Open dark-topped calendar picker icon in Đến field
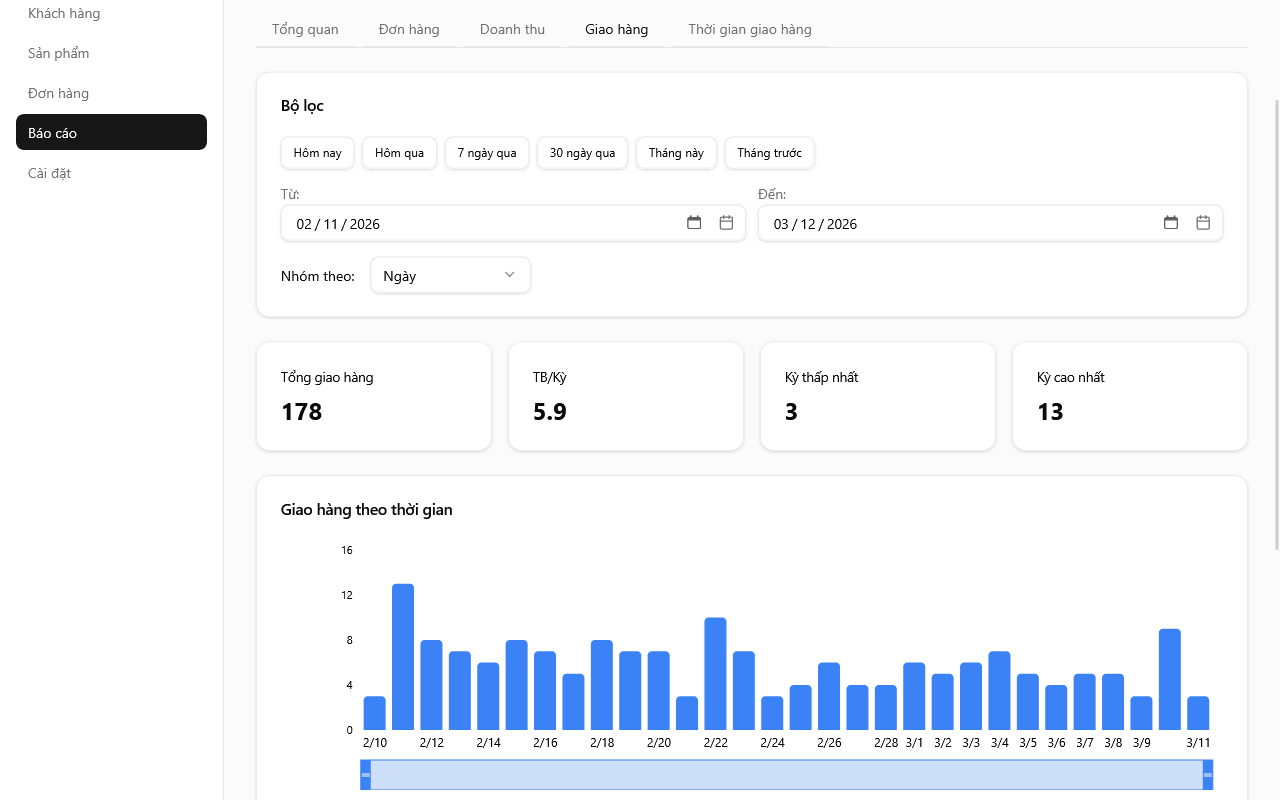 click(x=1171, y=223)
